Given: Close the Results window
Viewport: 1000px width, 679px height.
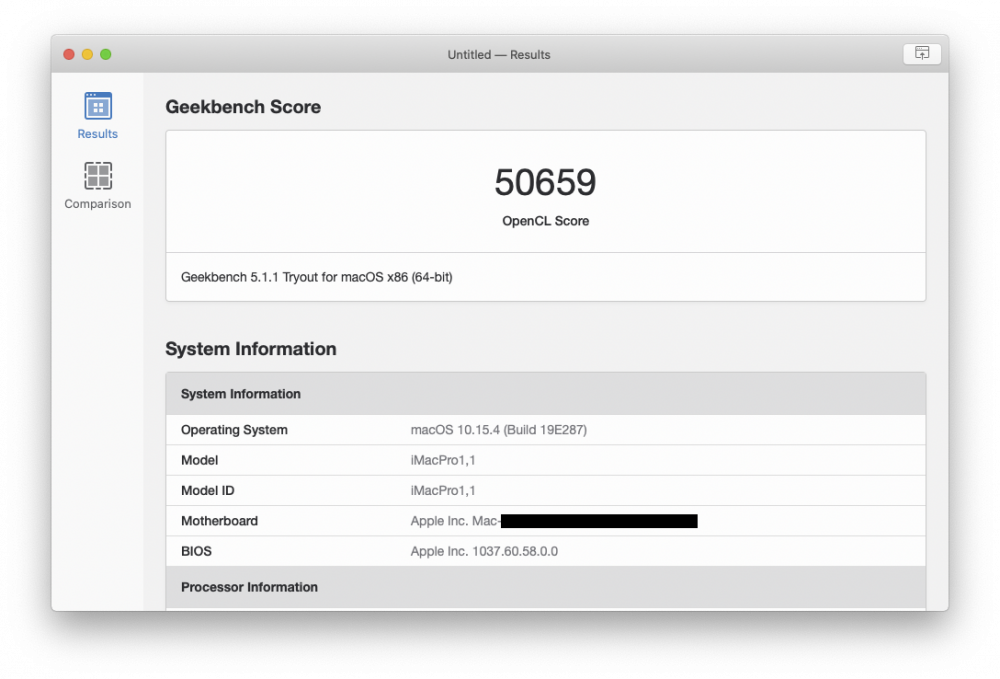Looking at the screenshot, I should 69,54.
